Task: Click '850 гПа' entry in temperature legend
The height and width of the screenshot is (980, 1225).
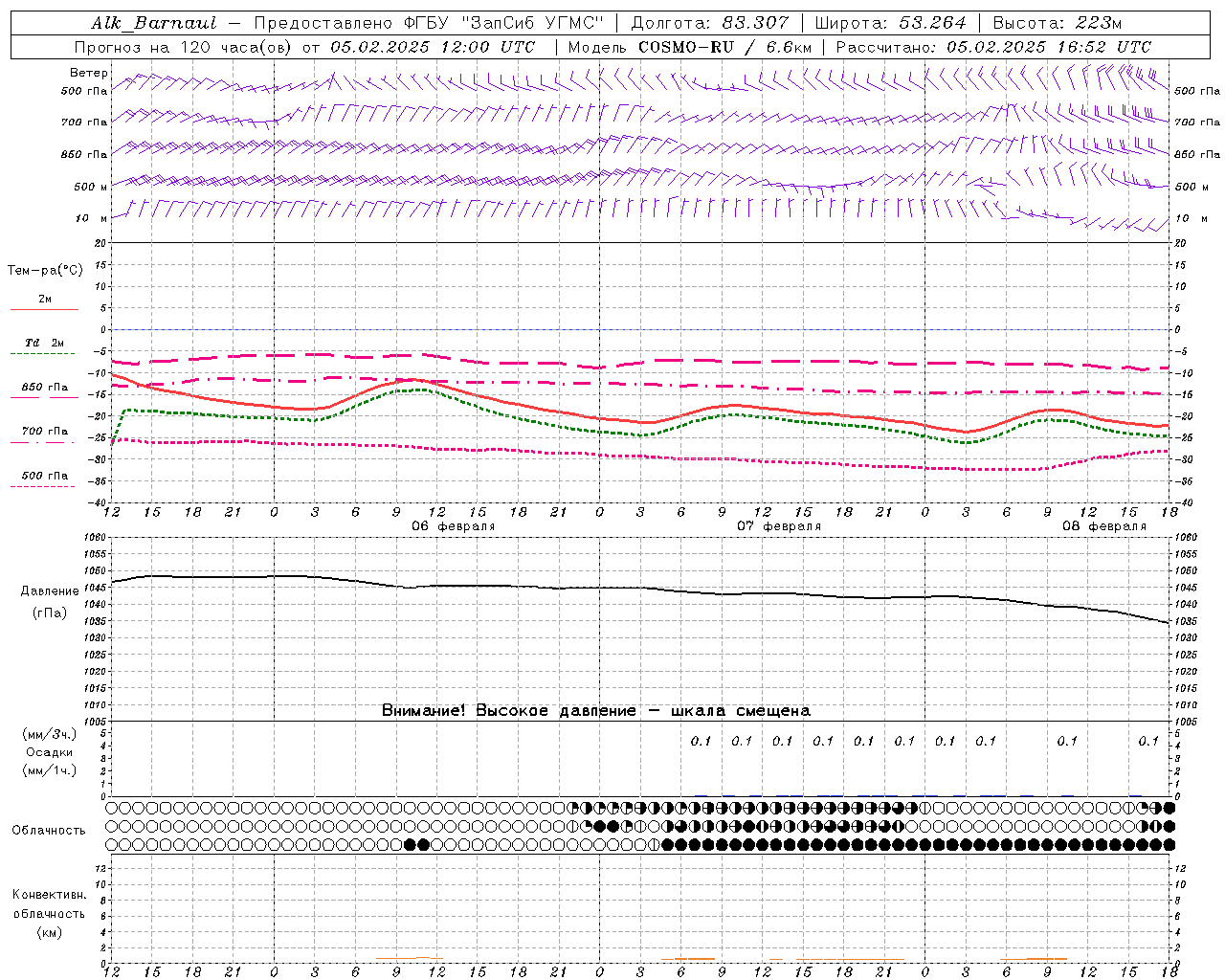Action: (45, 388)
